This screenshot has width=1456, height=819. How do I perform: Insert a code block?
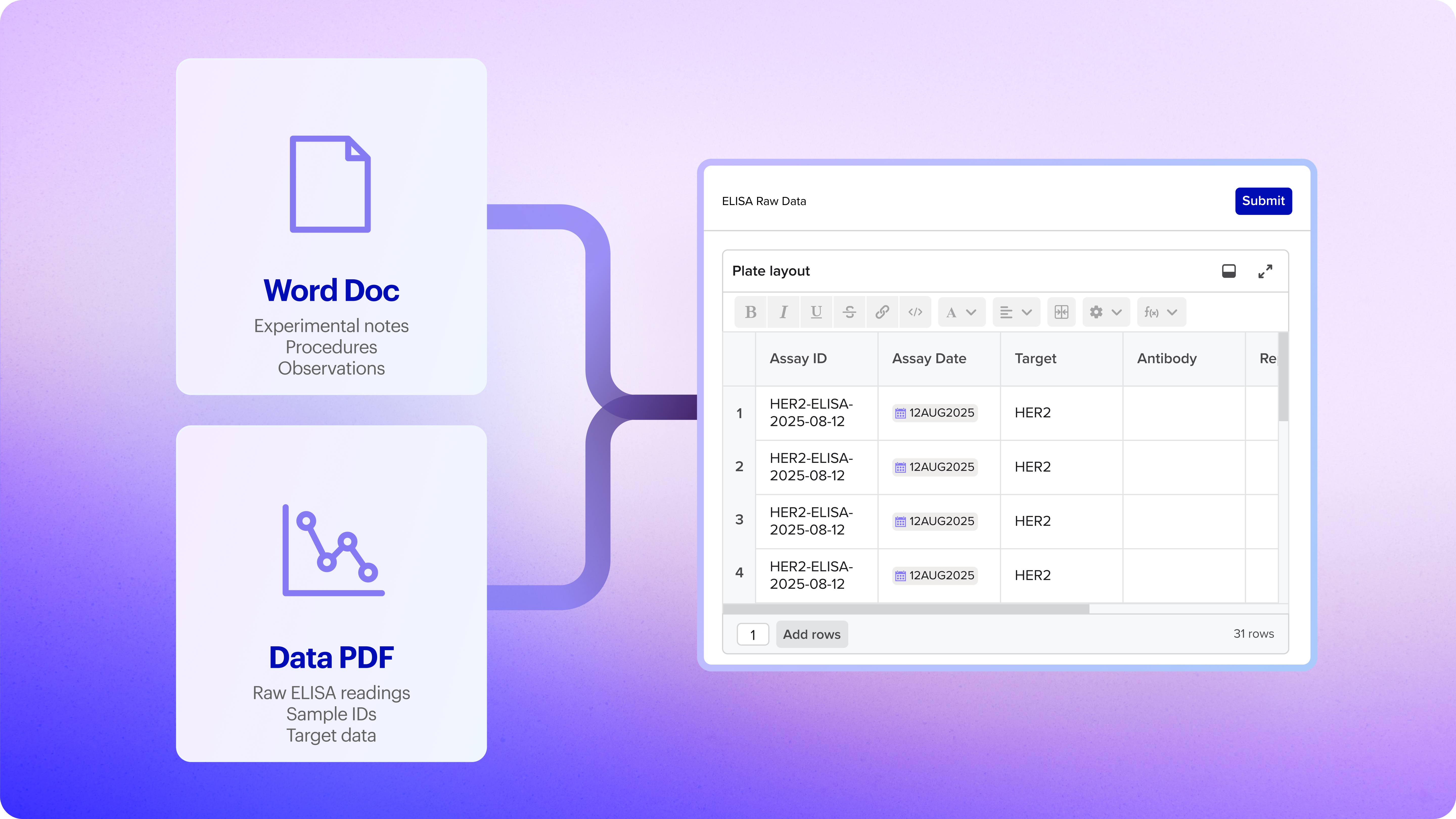[915, 311]
